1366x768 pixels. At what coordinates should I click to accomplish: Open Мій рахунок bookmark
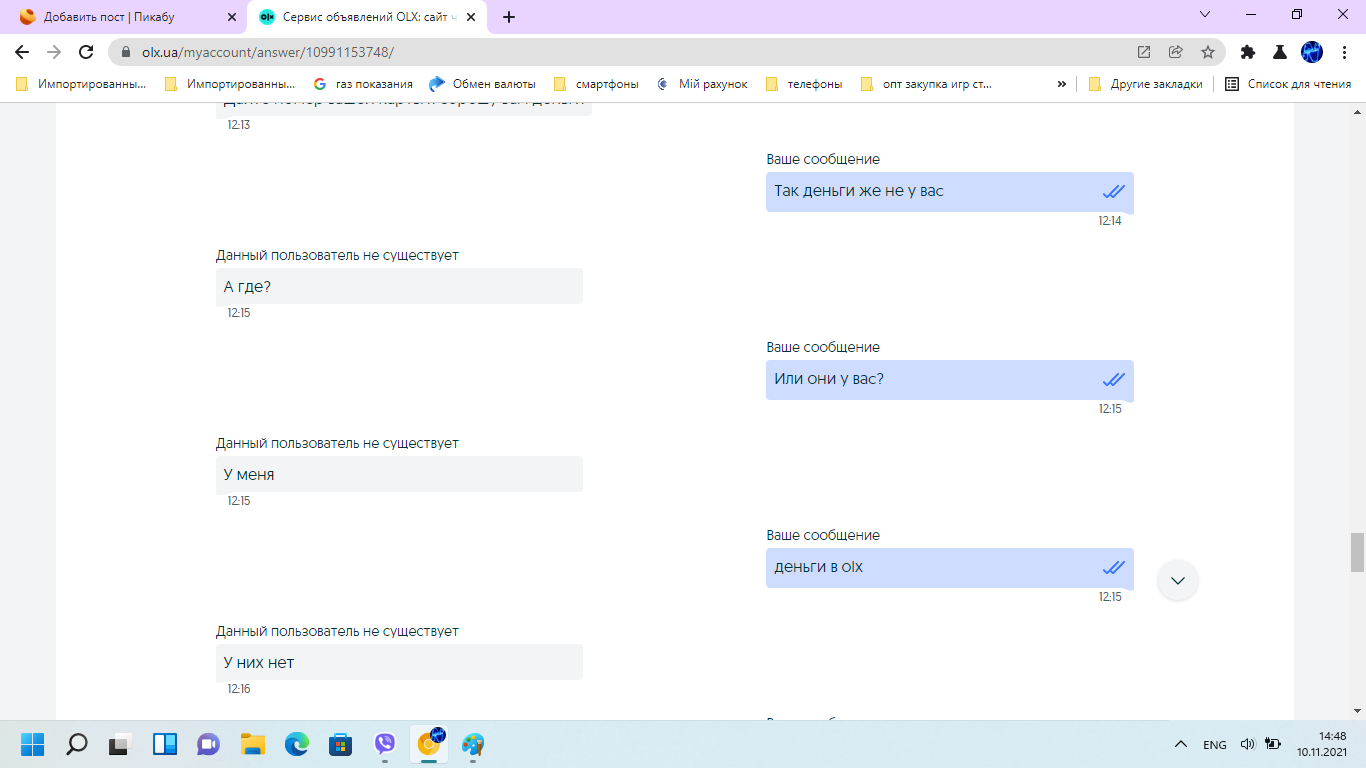point(703,84)
